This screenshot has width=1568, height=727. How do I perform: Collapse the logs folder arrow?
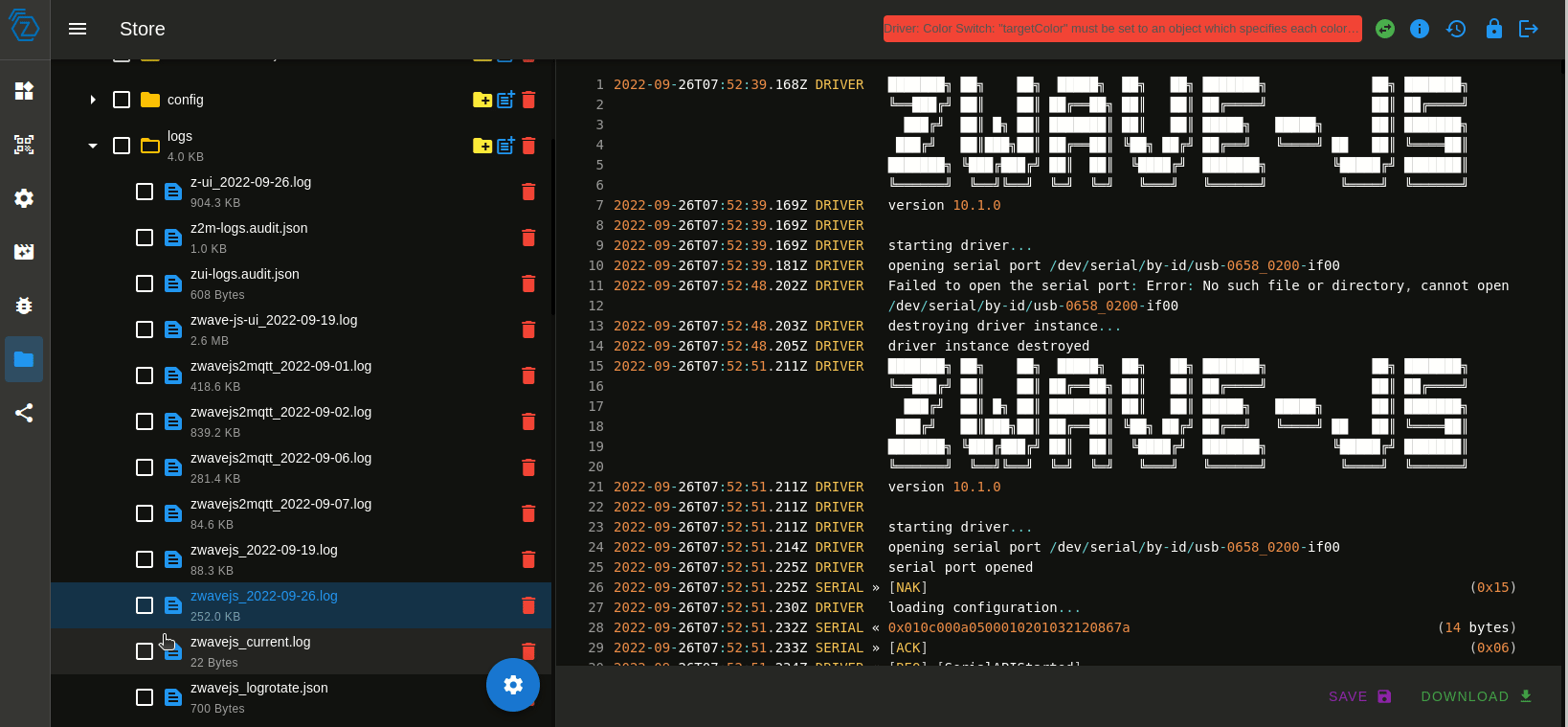coord(93,146)
